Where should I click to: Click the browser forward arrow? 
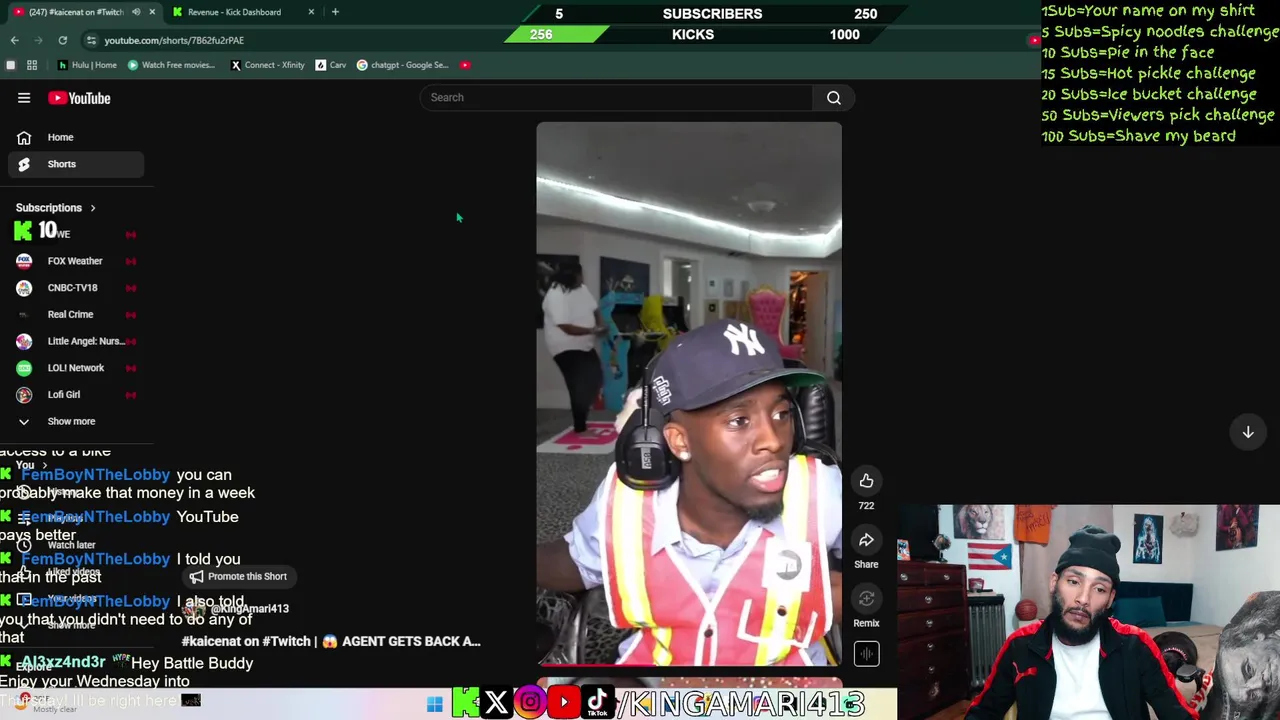pos(39,40)
